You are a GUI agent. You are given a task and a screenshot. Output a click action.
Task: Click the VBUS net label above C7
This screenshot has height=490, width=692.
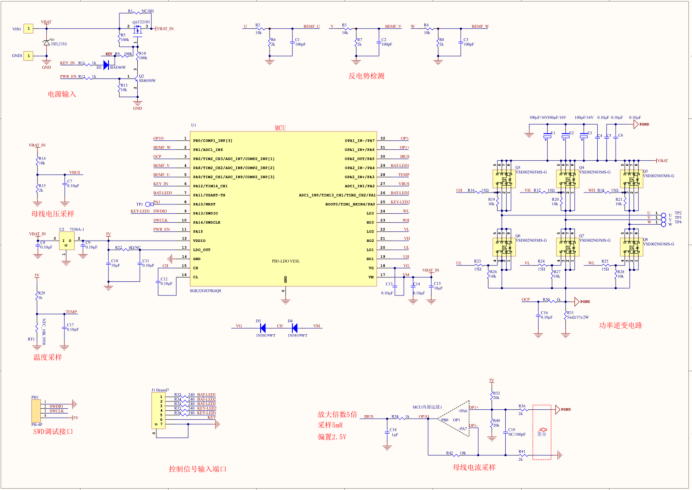[x=75, y=173]
